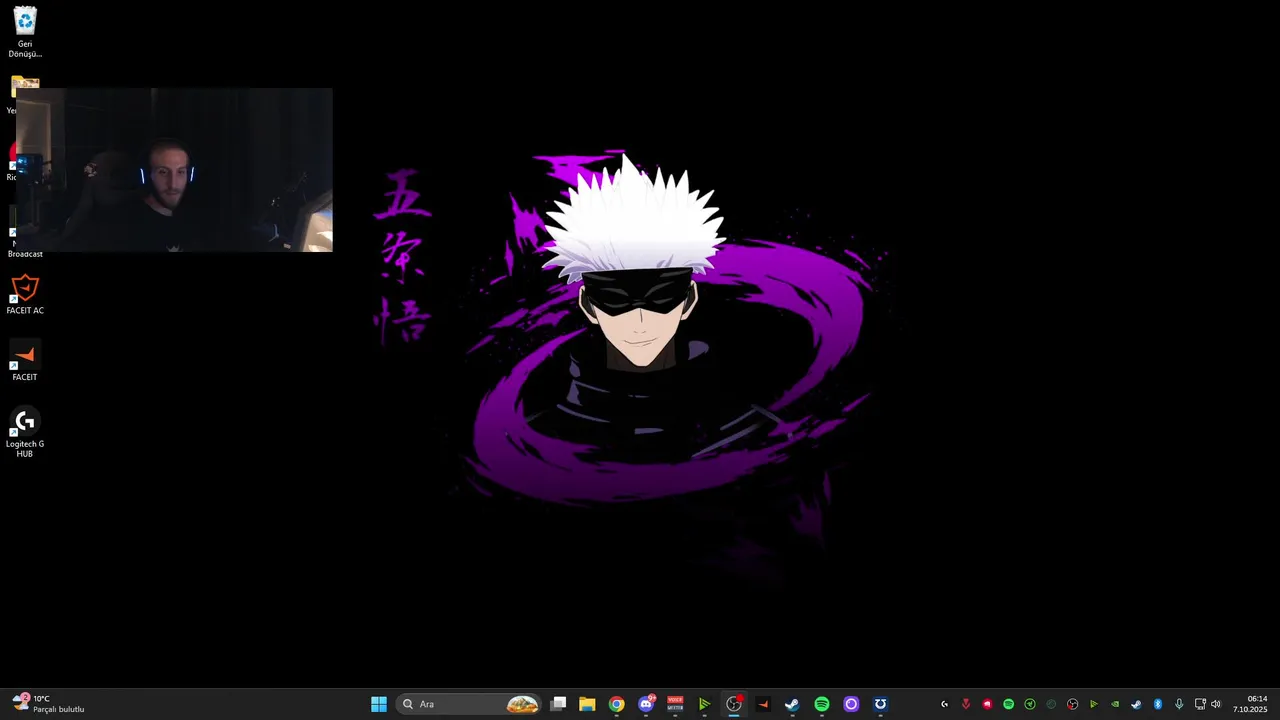Click the Steam icon in the system tray

point(1136,704)
